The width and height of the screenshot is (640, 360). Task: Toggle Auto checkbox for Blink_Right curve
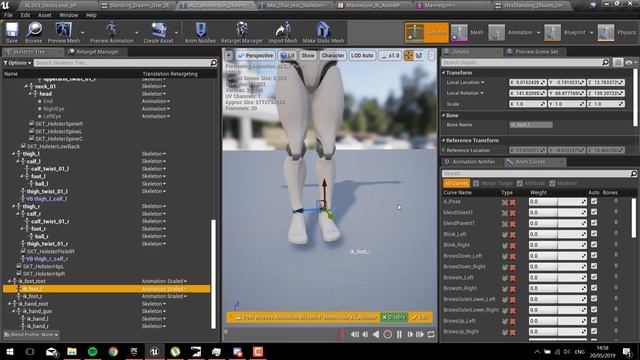tap(594, 245)
